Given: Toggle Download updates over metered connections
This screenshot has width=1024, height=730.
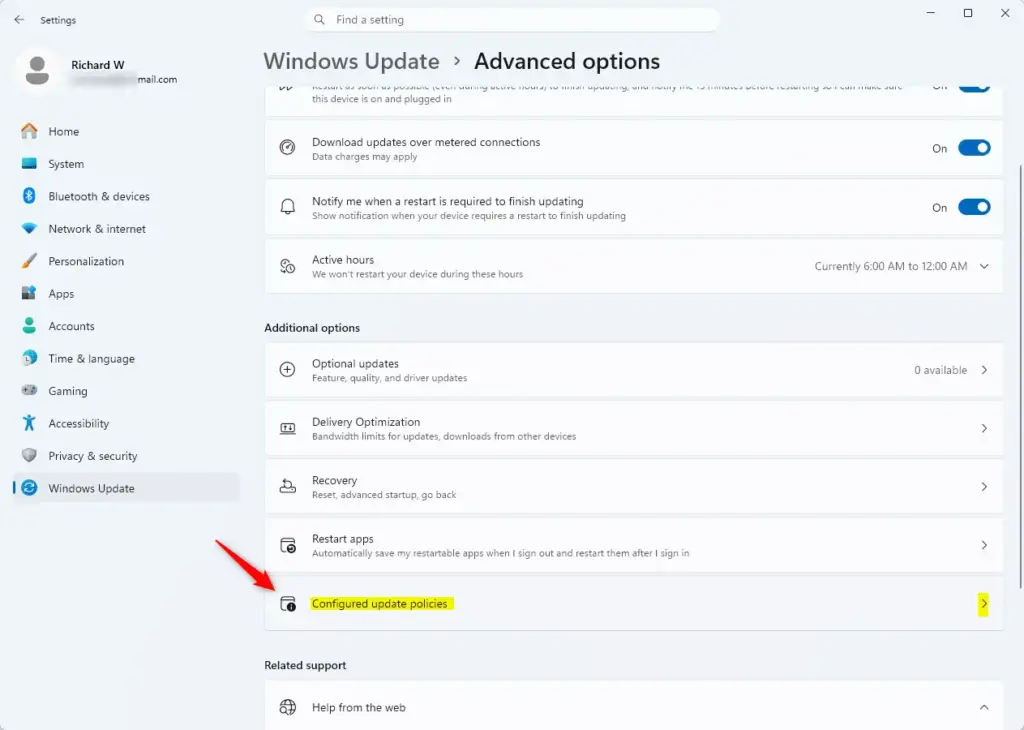Looking at the screenshot, I should [974, 148].
